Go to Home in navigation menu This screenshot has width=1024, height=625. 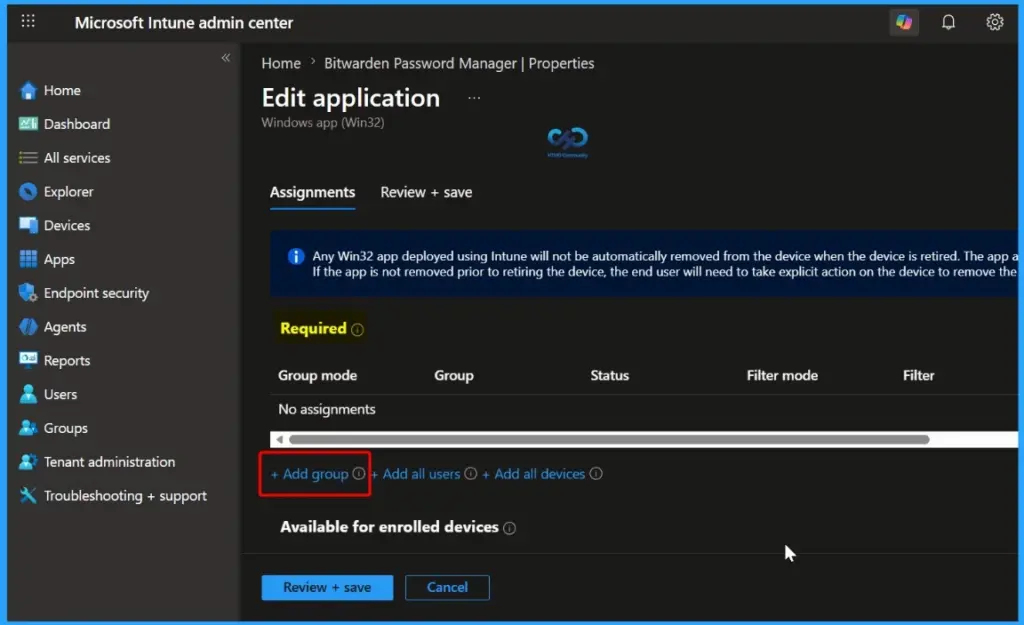coord(62,91)
